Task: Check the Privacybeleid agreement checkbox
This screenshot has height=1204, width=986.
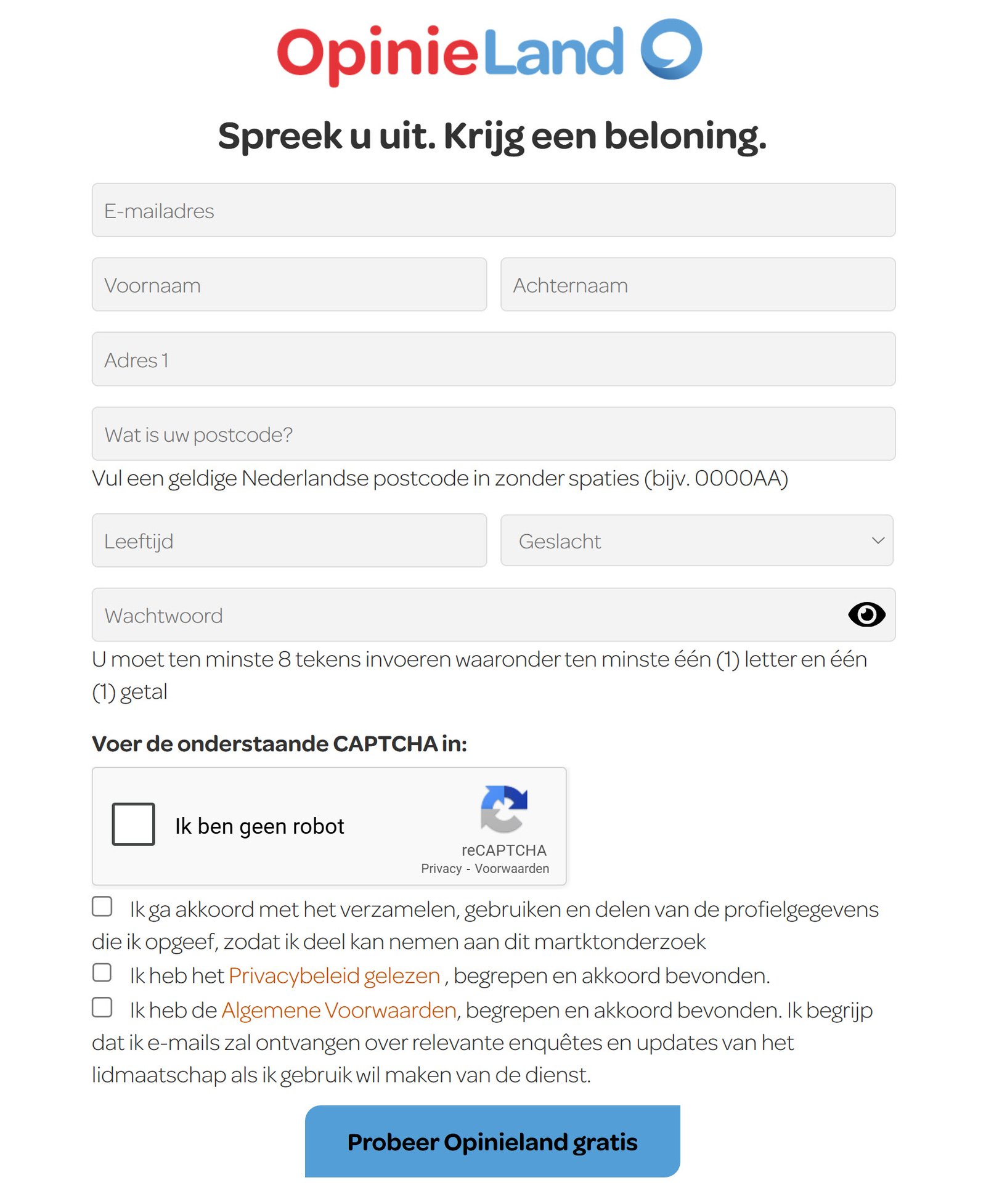Action: [102, 972]
